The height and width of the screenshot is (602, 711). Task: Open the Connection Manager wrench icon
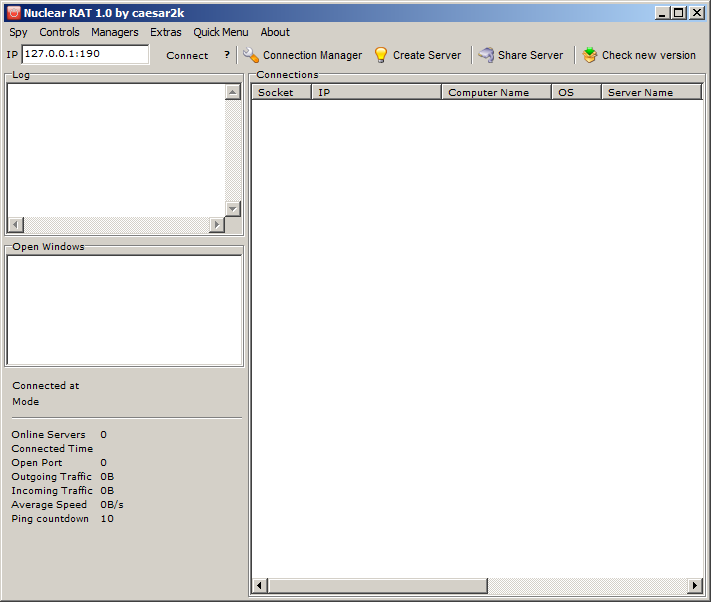[x=251, y=55]
